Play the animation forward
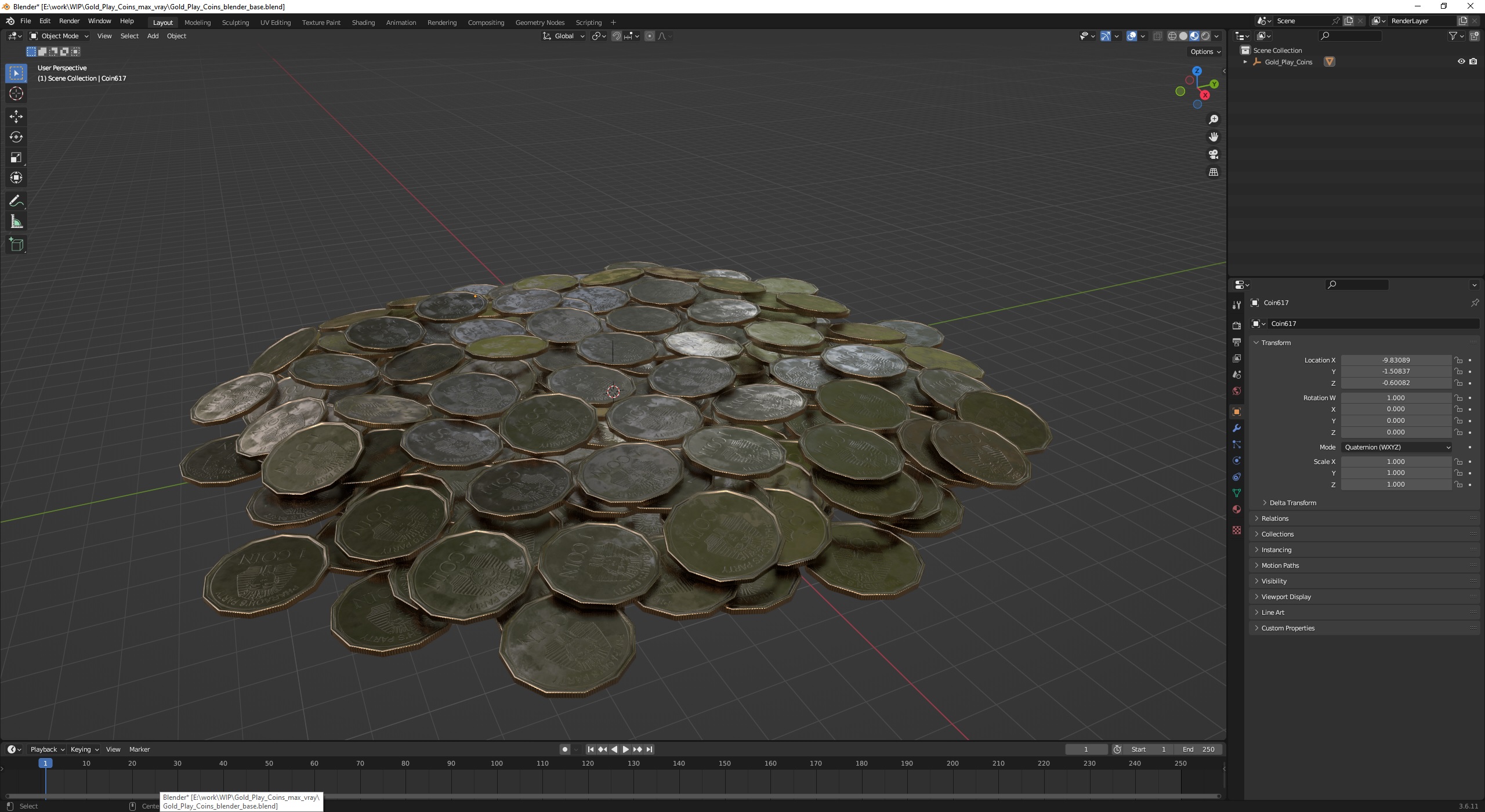The image size is (1485, 812). tap(625, 749)
